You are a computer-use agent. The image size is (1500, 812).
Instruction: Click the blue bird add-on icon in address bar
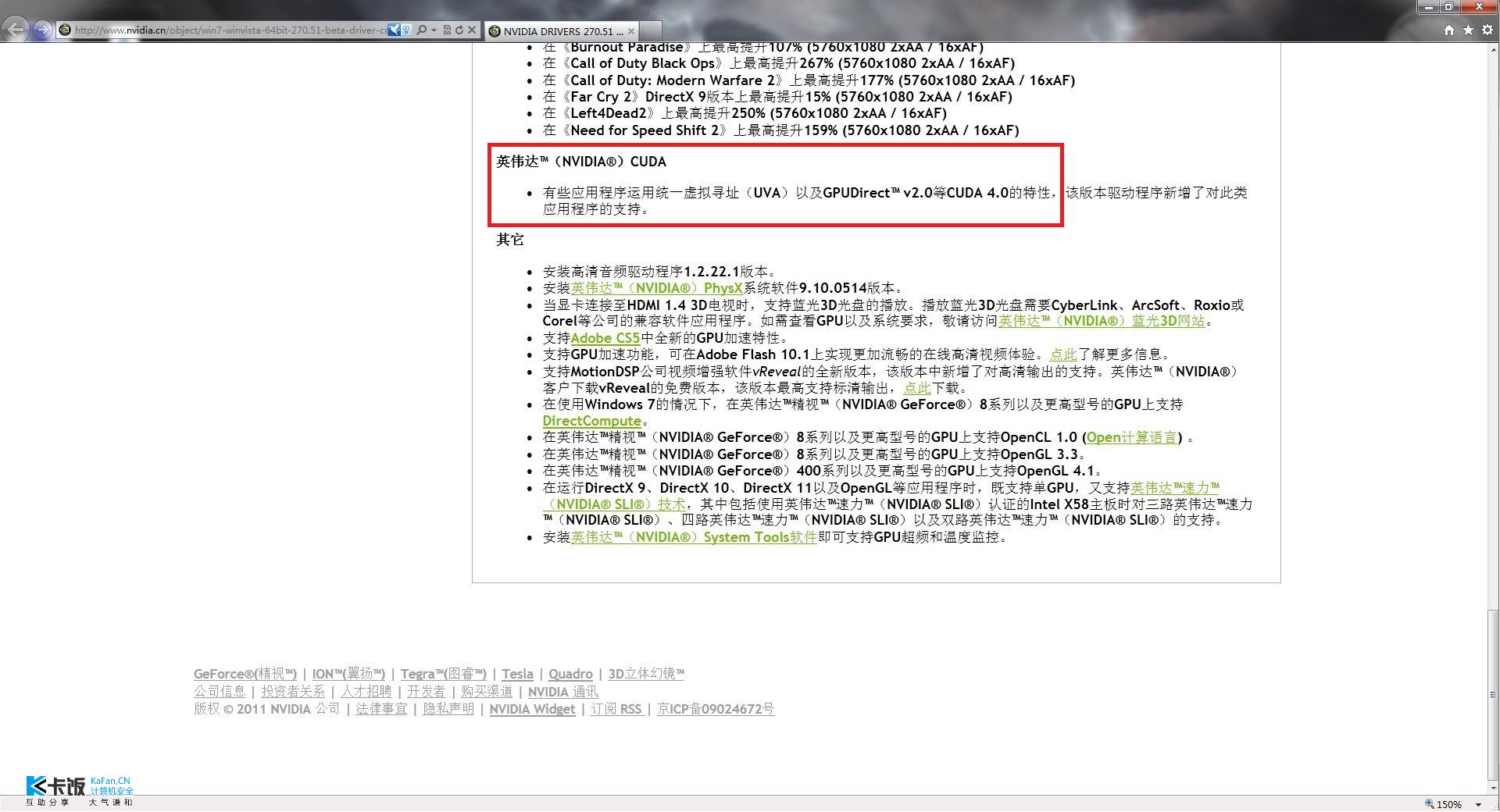394,30
